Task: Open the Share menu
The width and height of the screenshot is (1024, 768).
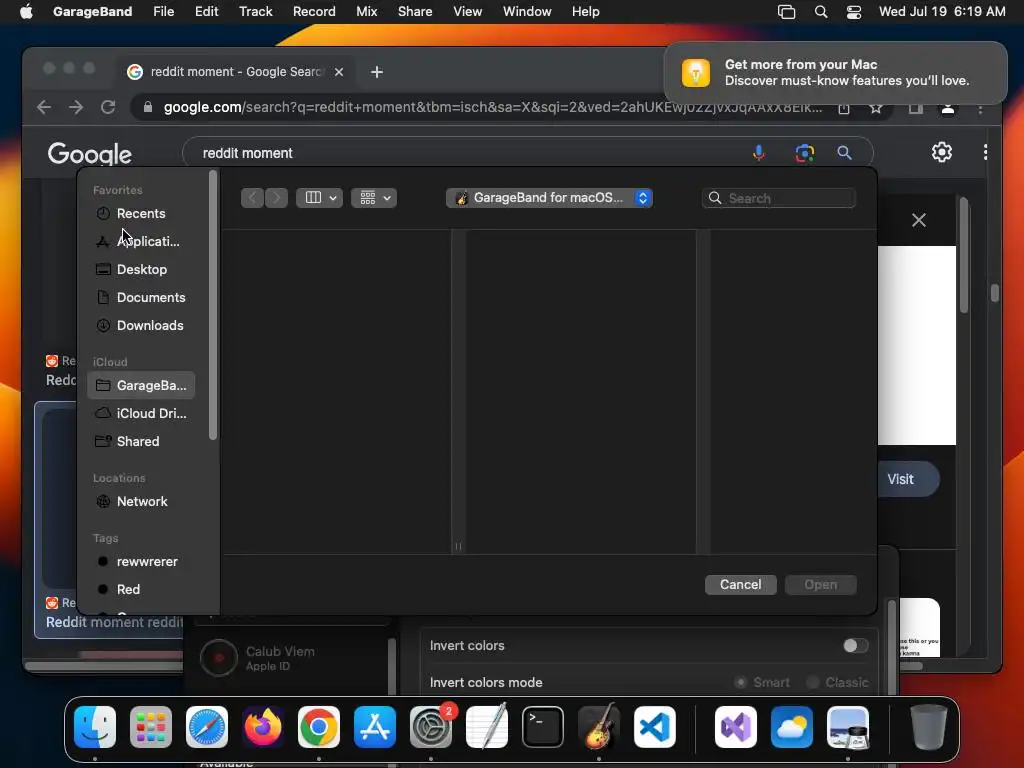Action: point(415,12)
